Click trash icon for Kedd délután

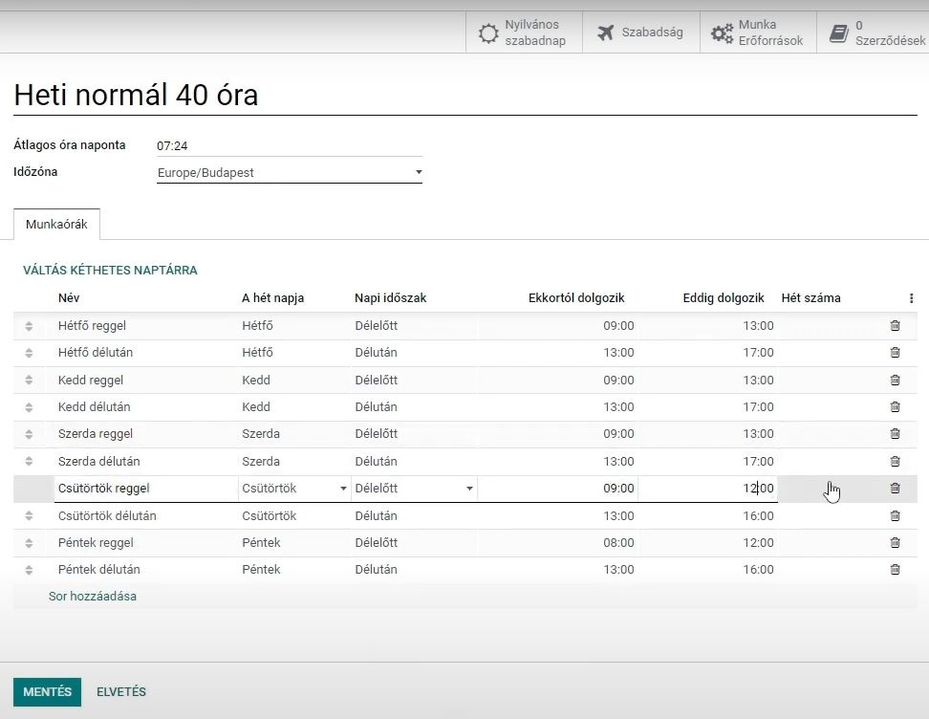point(894,407)
